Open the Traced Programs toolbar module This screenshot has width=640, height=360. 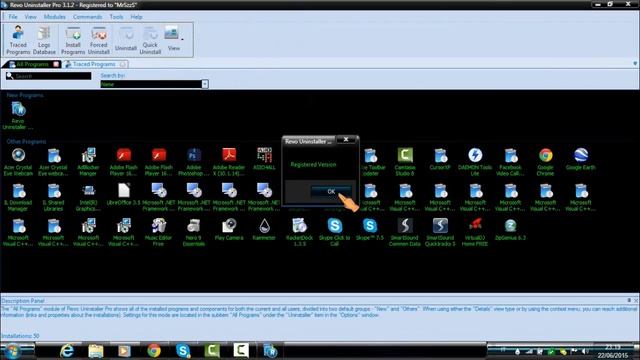tap(18, 40)
